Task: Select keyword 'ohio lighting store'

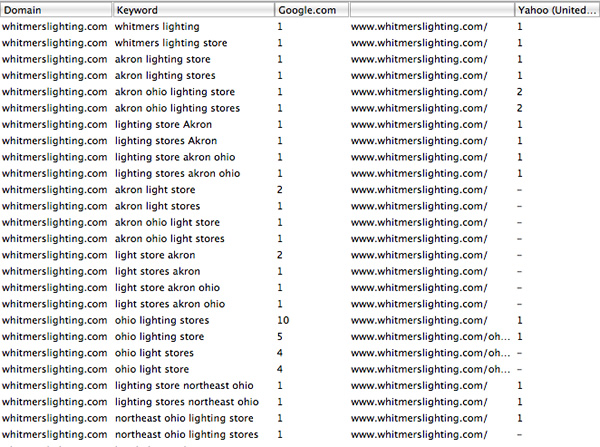Action: 160,337
